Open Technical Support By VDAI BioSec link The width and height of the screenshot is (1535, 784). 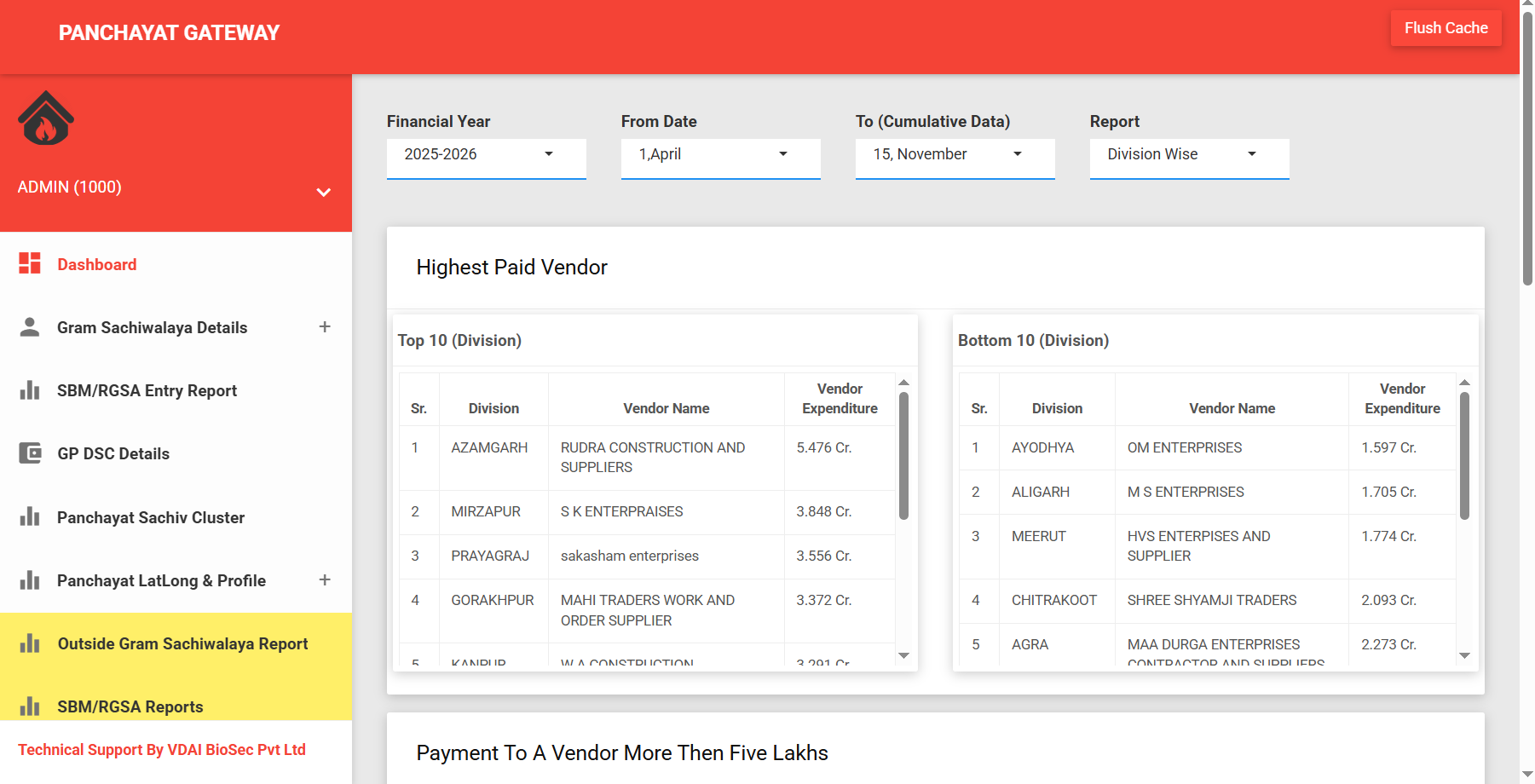[x=162, y=749]
